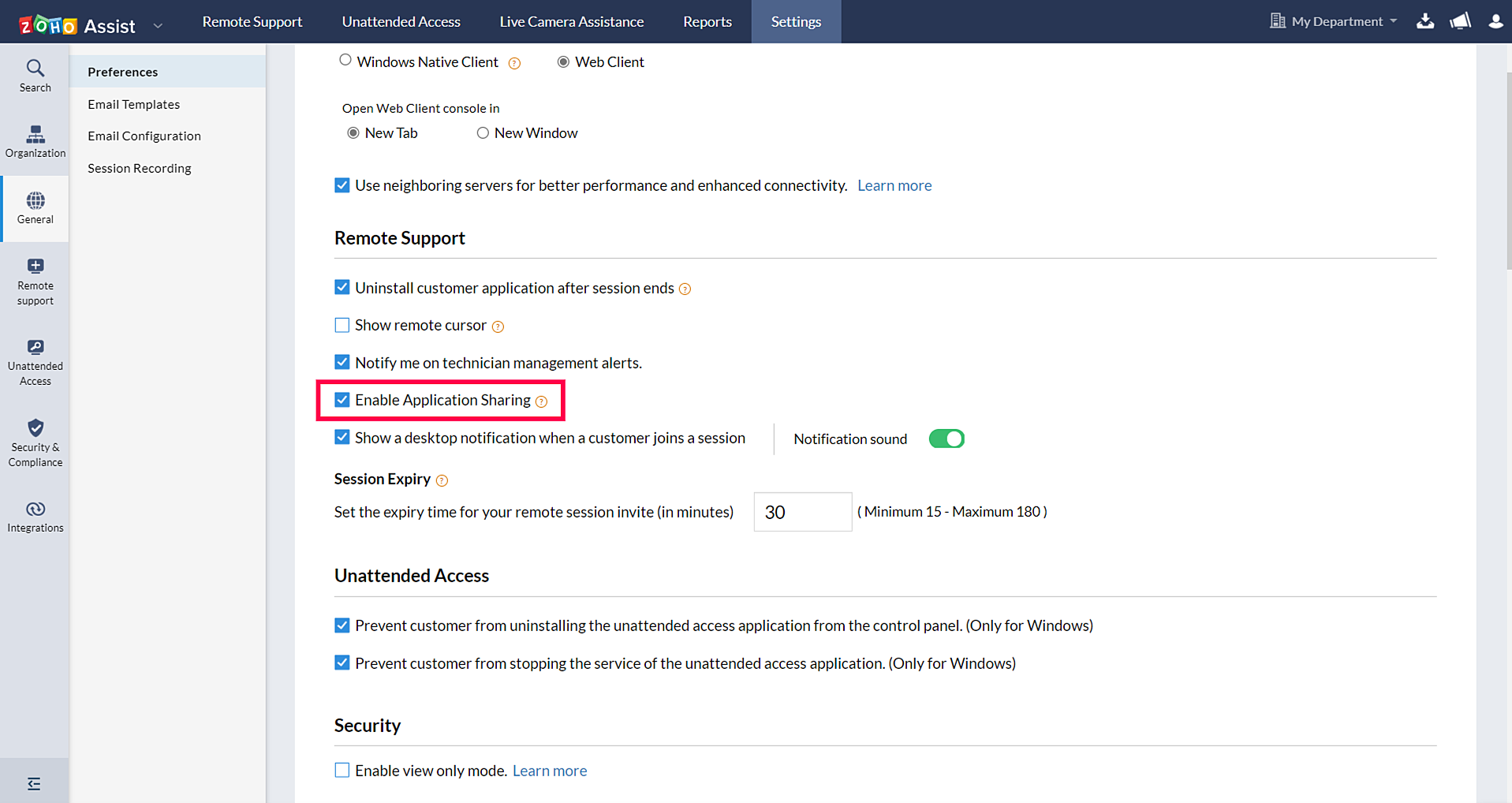Uncheck Enable Application Sharing
1512x803 pixels.
tap(342, 400)
